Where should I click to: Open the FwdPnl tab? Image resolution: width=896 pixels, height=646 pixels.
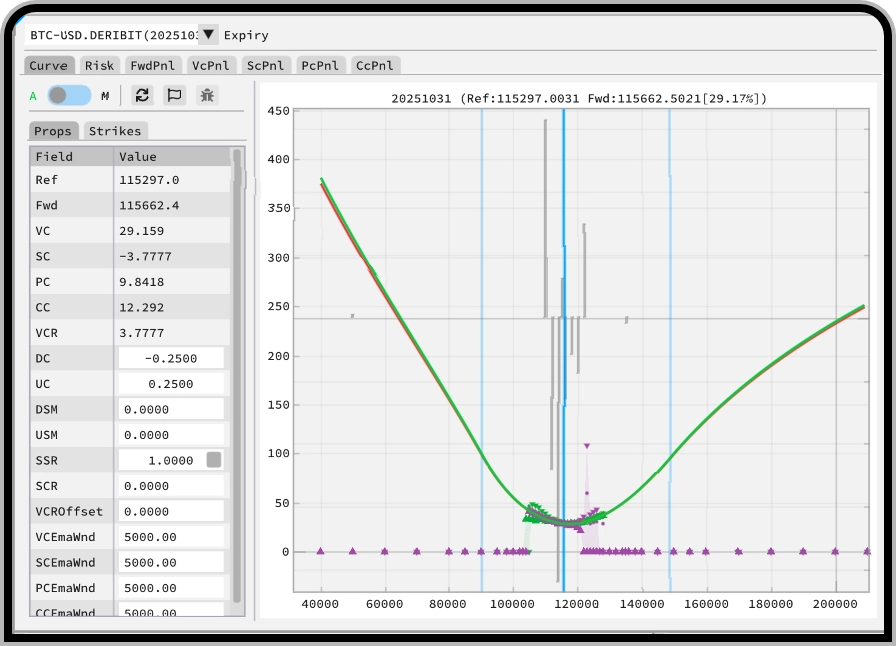tap(152, 65)
